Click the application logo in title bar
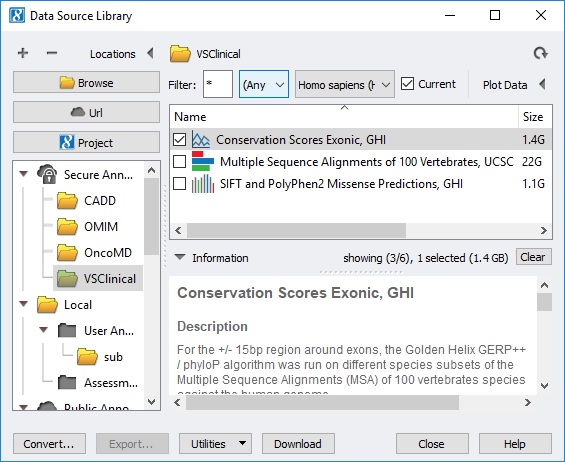The width and height of the screenshot is (565, 462). 17,15
